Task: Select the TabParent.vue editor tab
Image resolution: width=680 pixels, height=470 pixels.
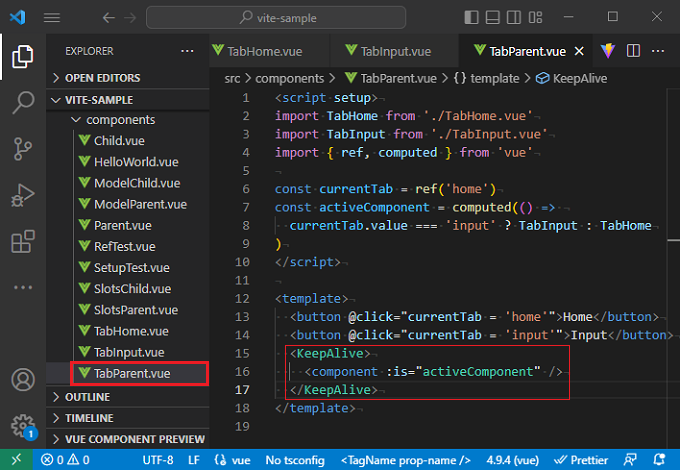Action: tap(527, 51)
